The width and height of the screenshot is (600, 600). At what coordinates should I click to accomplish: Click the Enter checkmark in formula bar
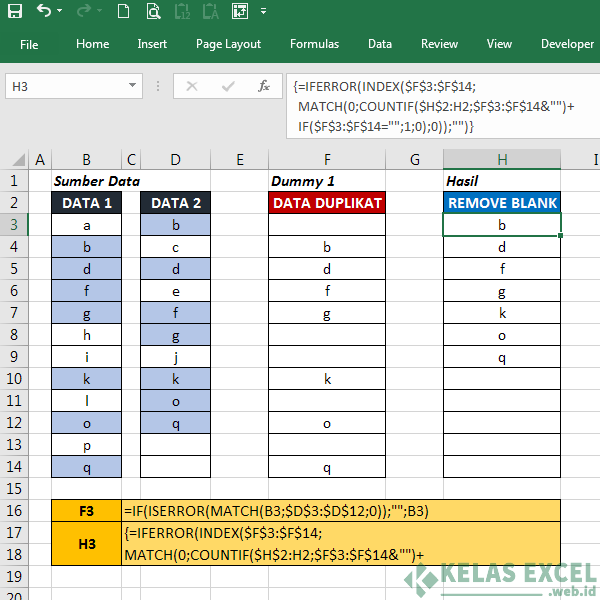228,86
